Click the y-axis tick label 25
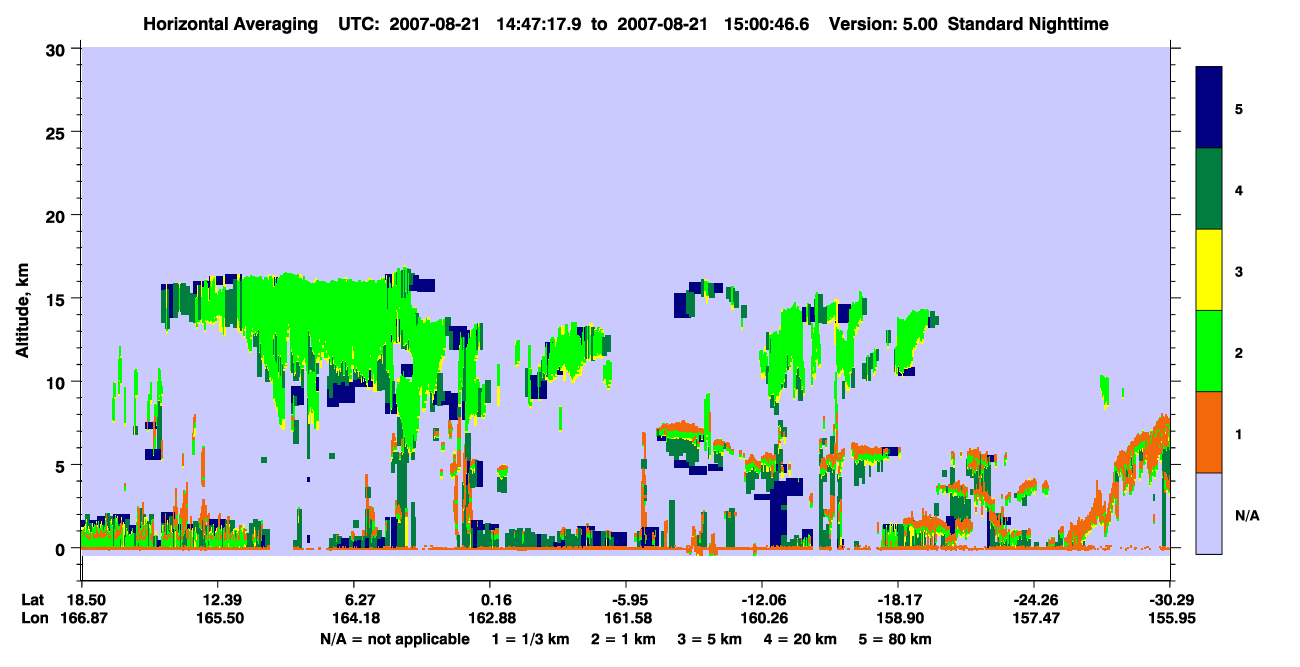The height and width of the screenshot is (667, 1300). 58,132
